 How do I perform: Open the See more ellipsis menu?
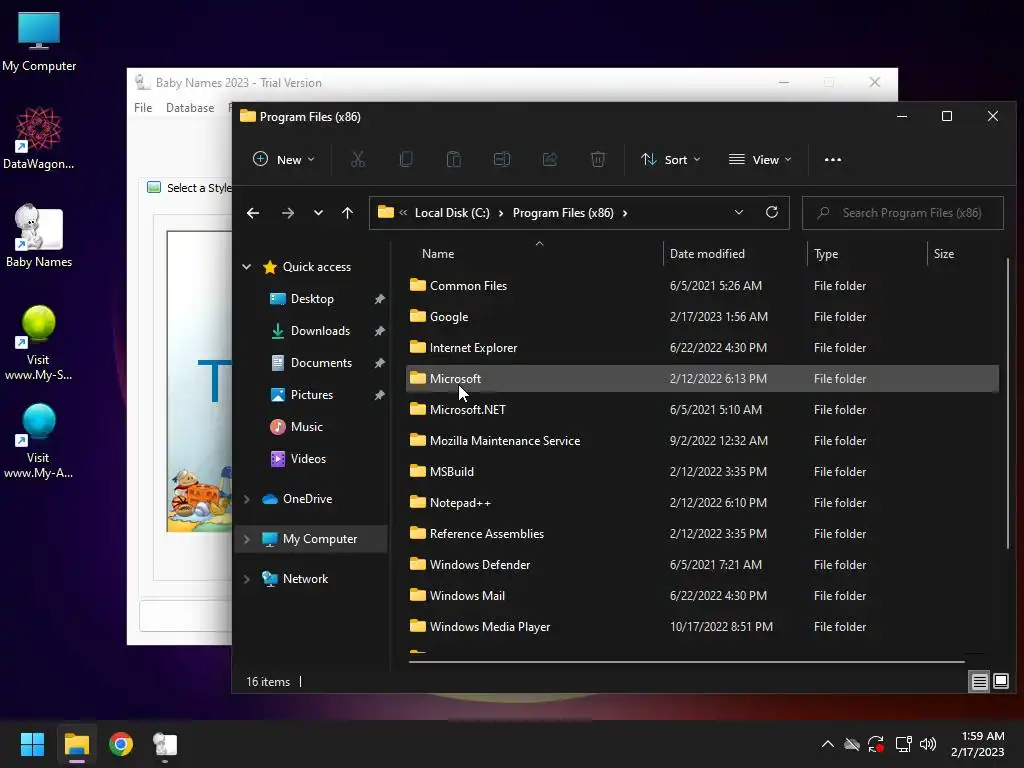(x=833, y=159)
